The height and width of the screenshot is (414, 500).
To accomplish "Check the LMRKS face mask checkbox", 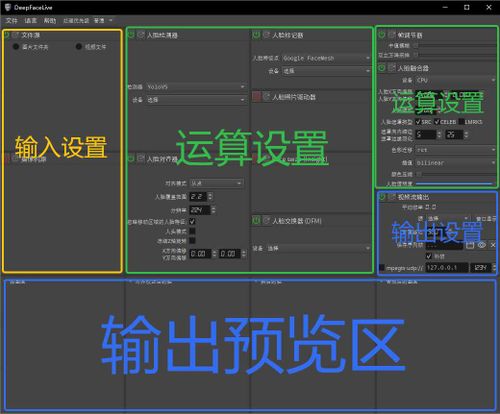I will 461,122.
